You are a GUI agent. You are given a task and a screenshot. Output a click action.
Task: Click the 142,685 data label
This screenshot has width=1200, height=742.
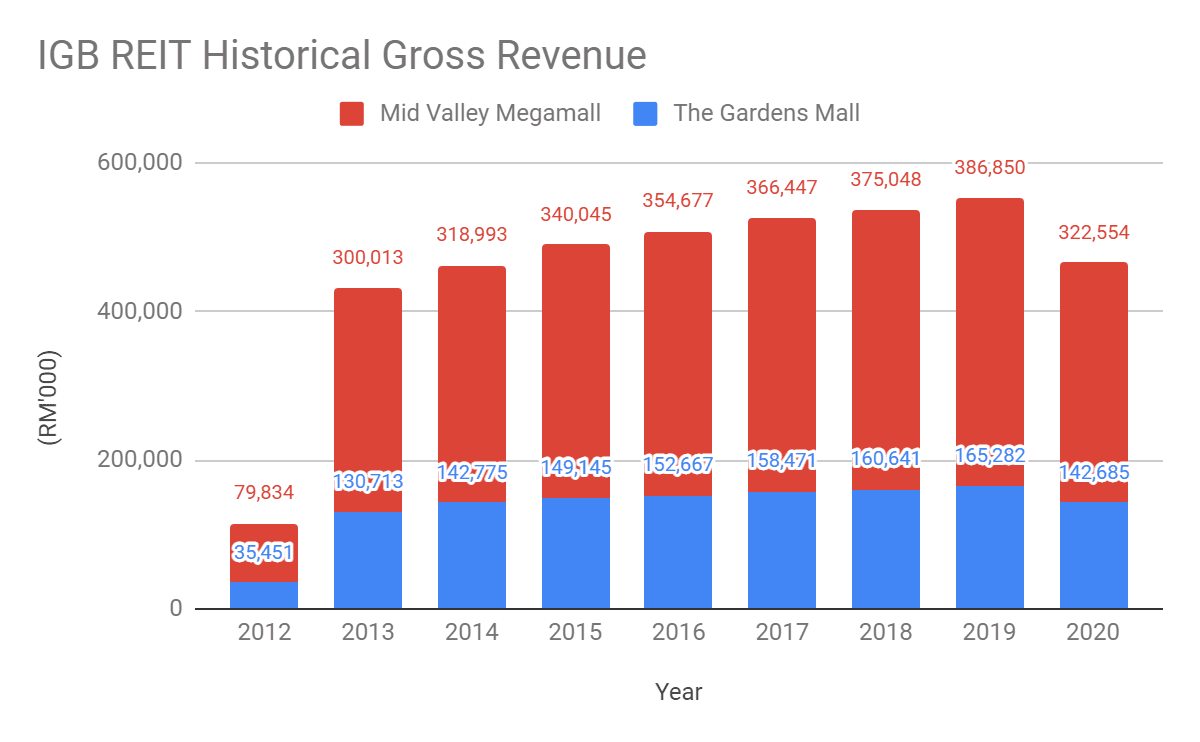click(x=1094, y=472)
